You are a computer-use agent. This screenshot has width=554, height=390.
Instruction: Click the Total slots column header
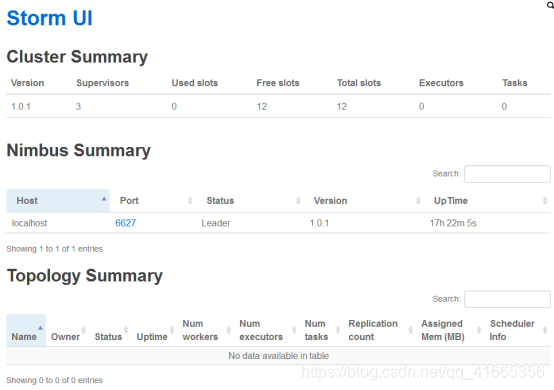359,83
